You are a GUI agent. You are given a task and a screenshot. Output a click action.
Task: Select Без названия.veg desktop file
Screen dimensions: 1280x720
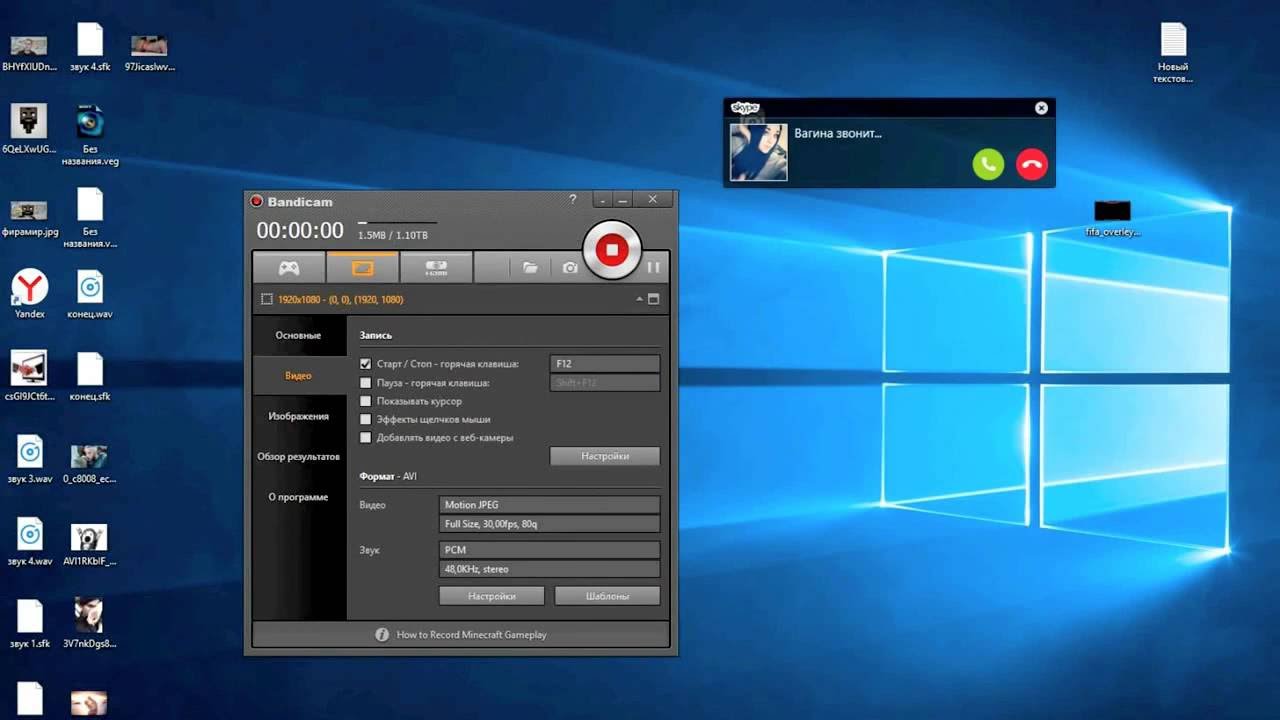(x=90, y=136)
